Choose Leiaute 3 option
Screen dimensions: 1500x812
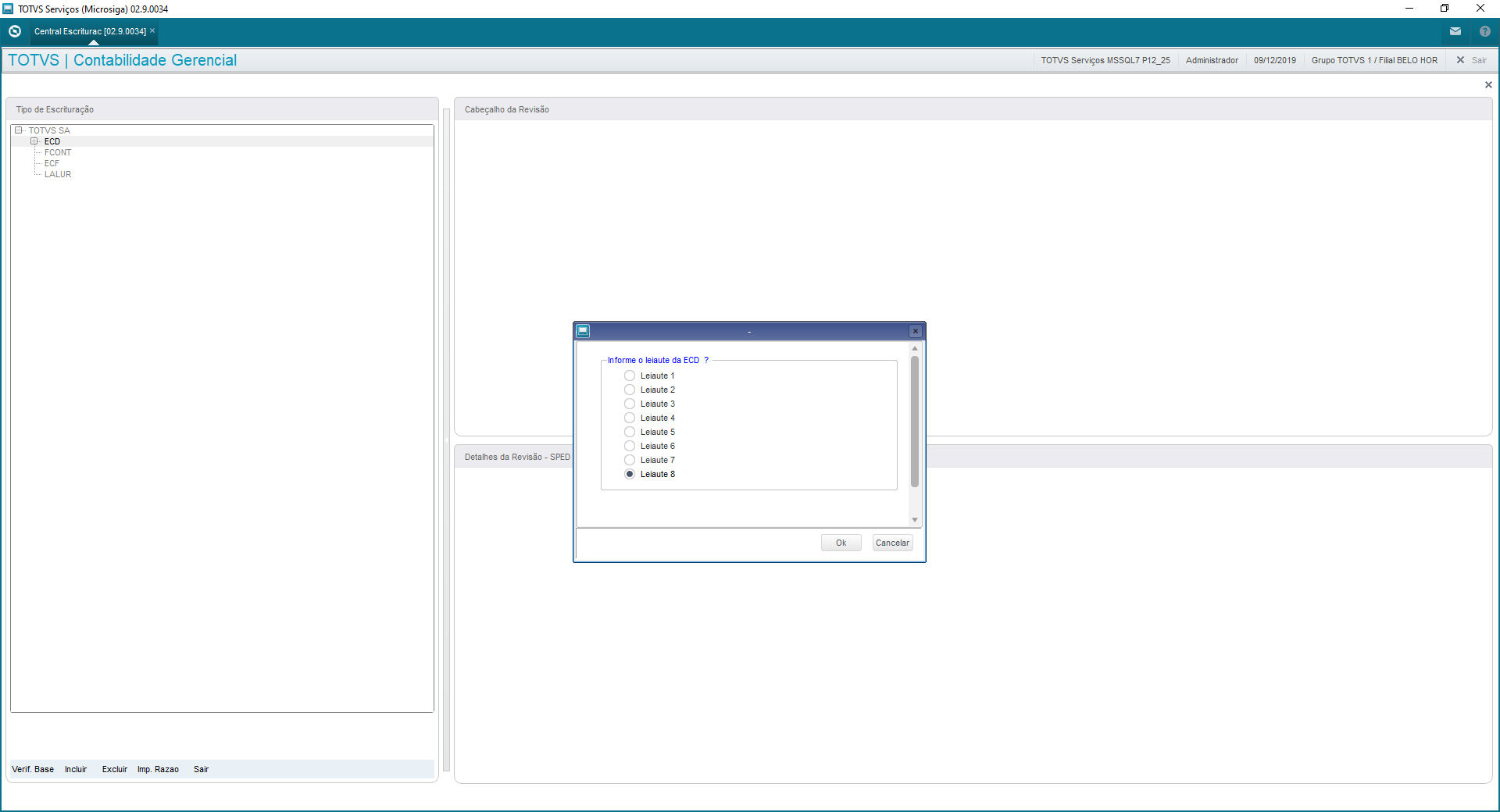pos(630,404)
